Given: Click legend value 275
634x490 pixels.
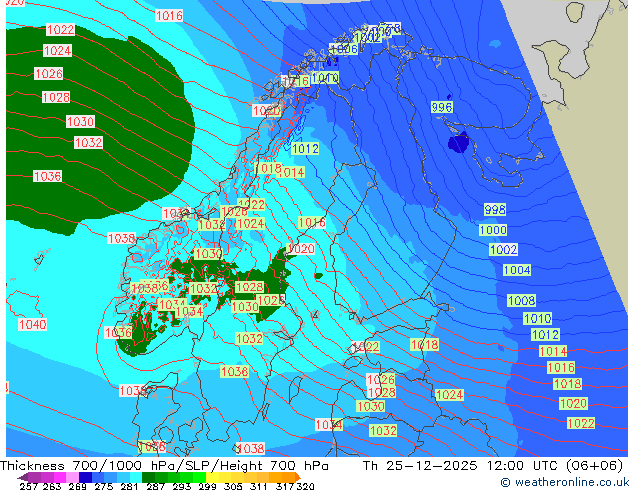Looking at the screenshot, I should tap(104, 486).
